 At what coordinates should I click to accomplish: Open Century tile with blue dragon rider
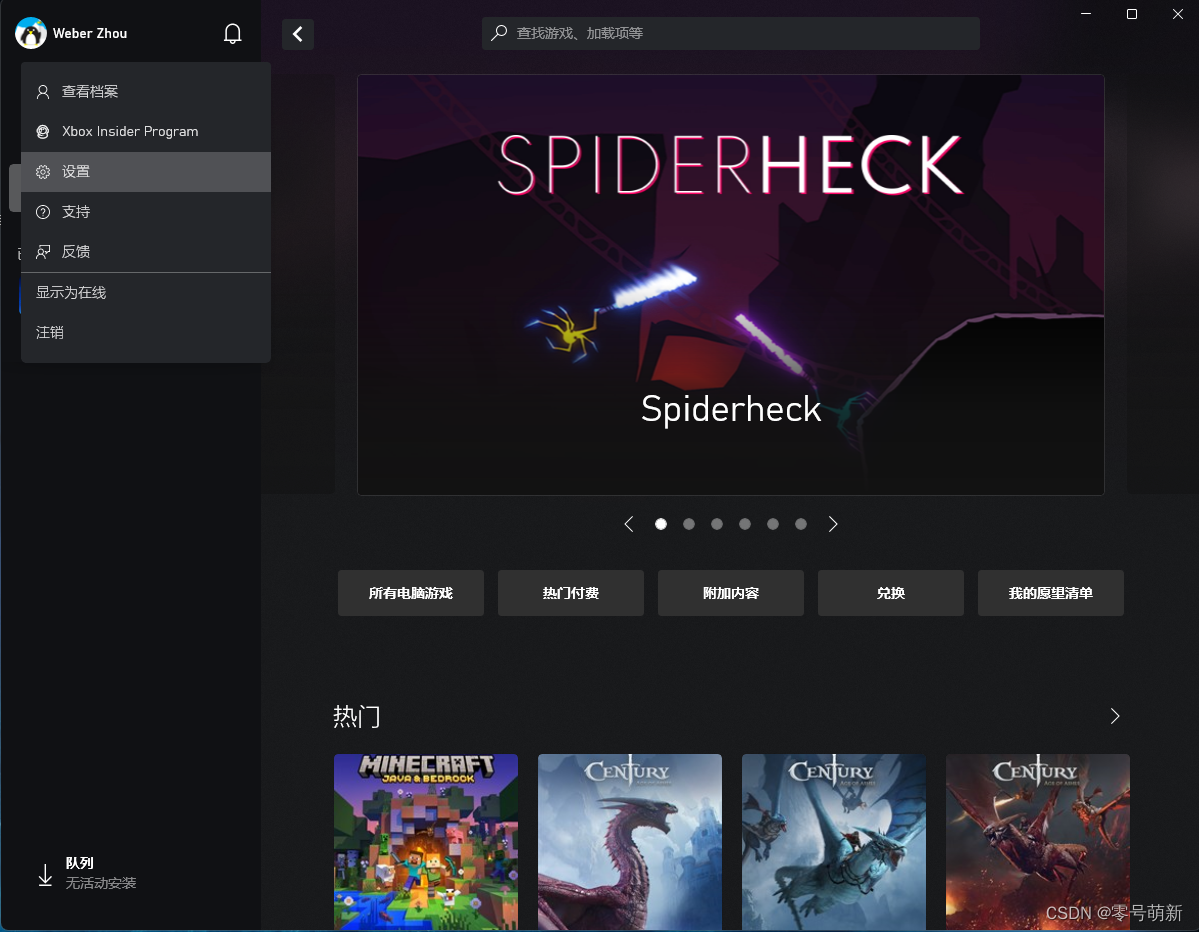tap(833, 842)
